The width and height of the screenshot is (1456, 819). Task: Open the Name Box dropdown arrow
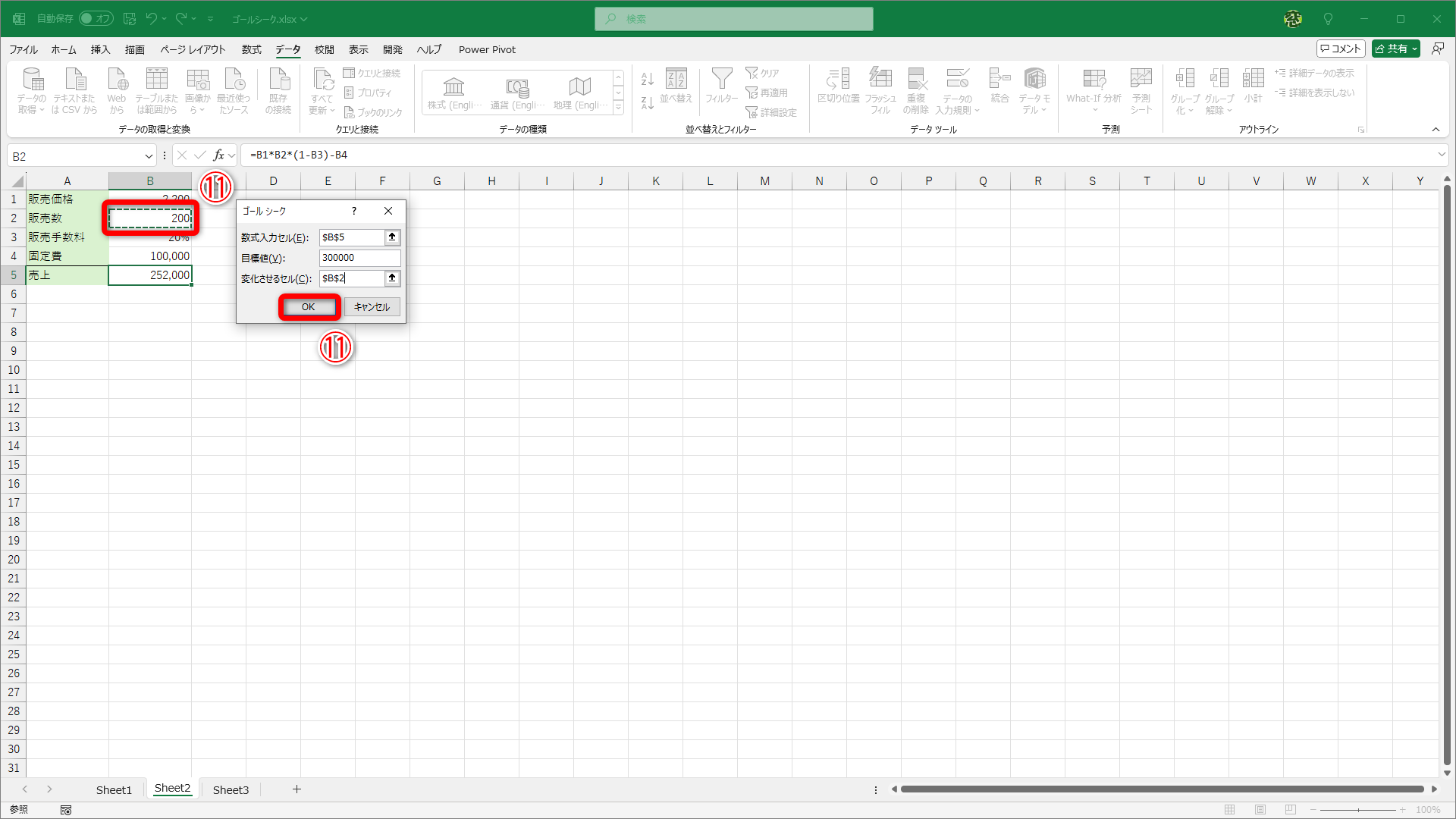coord(149,156)
